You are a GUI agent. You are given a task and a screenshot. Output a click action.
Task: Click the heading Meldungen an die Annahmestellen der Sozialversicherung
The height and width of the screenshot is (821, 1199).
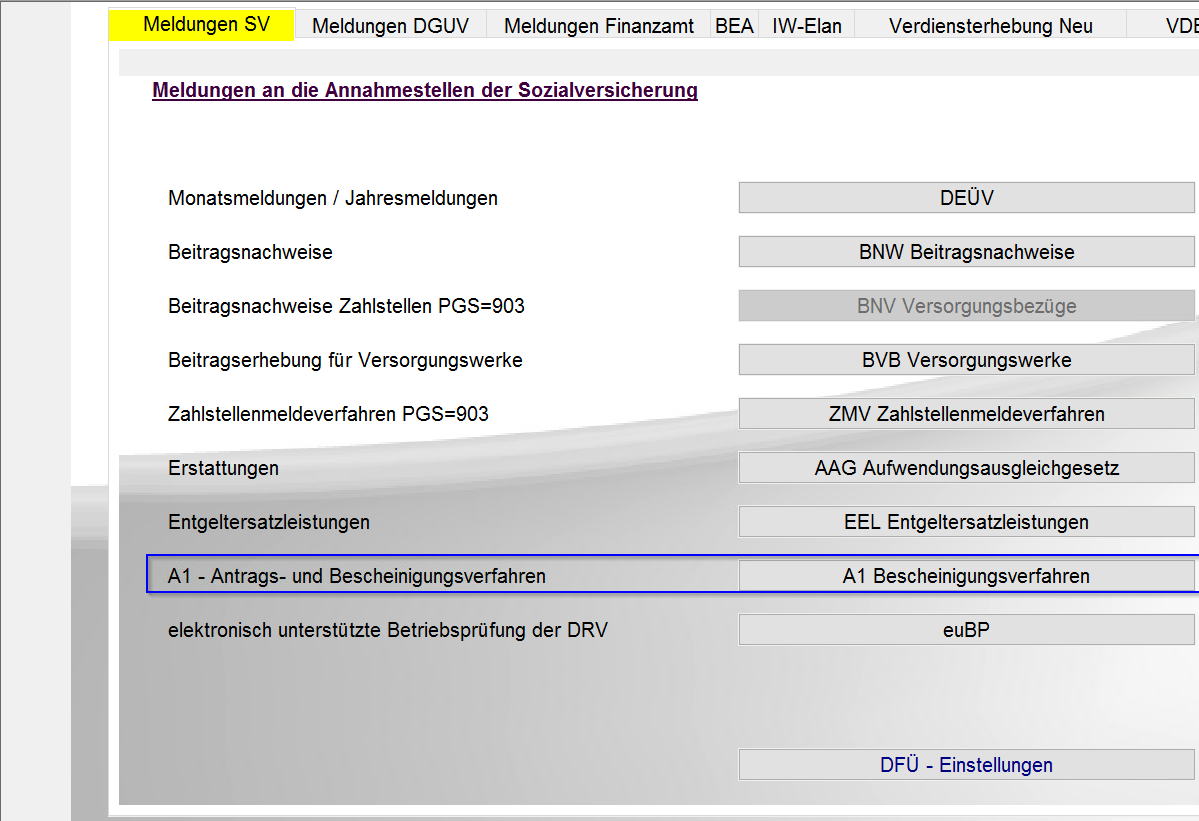pyautogui.click(x=425, y=91)
